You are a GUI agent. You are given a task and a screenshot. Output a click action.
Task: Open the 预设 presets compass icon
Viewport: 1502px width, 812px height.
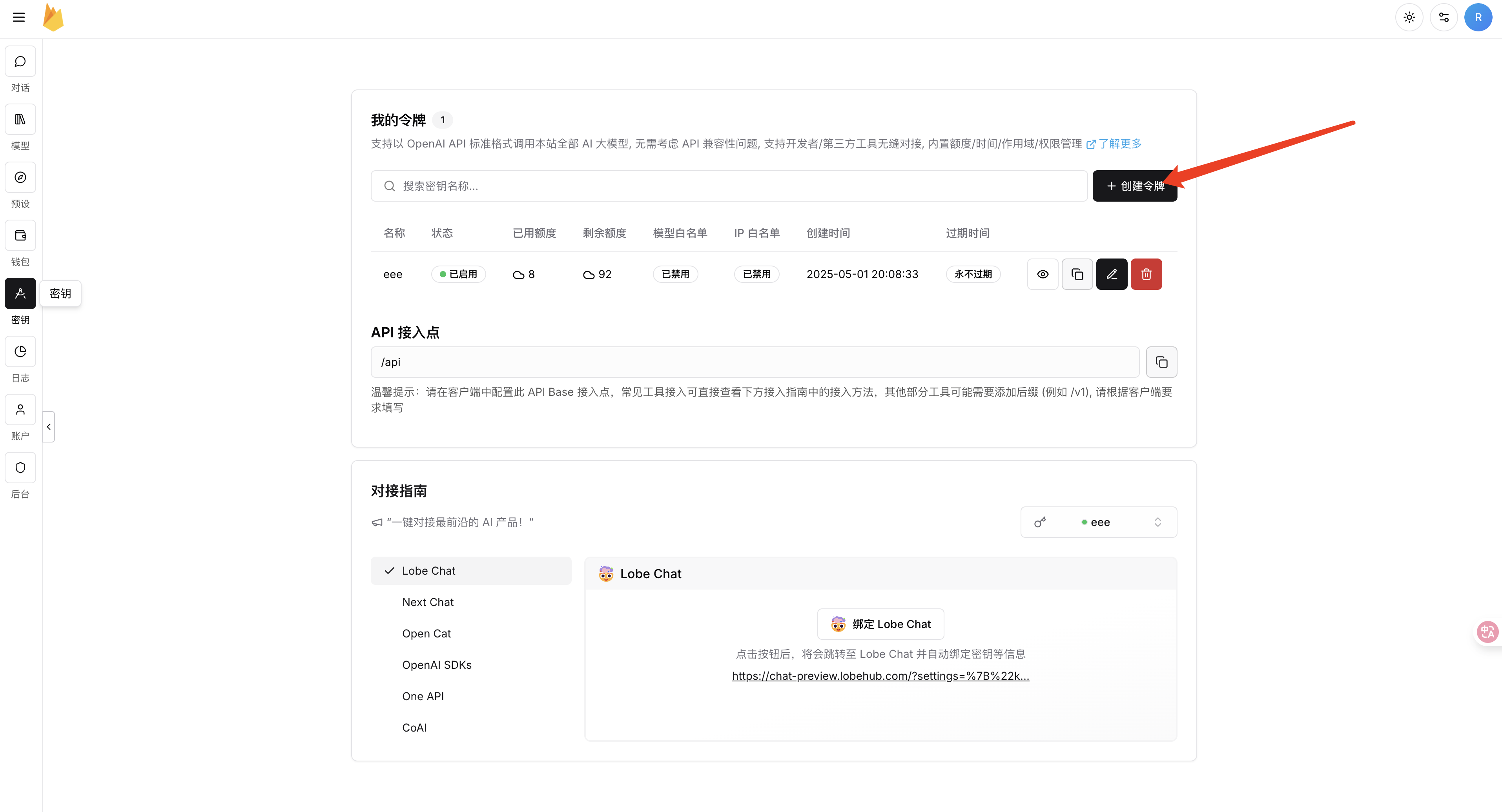[20, 178]
